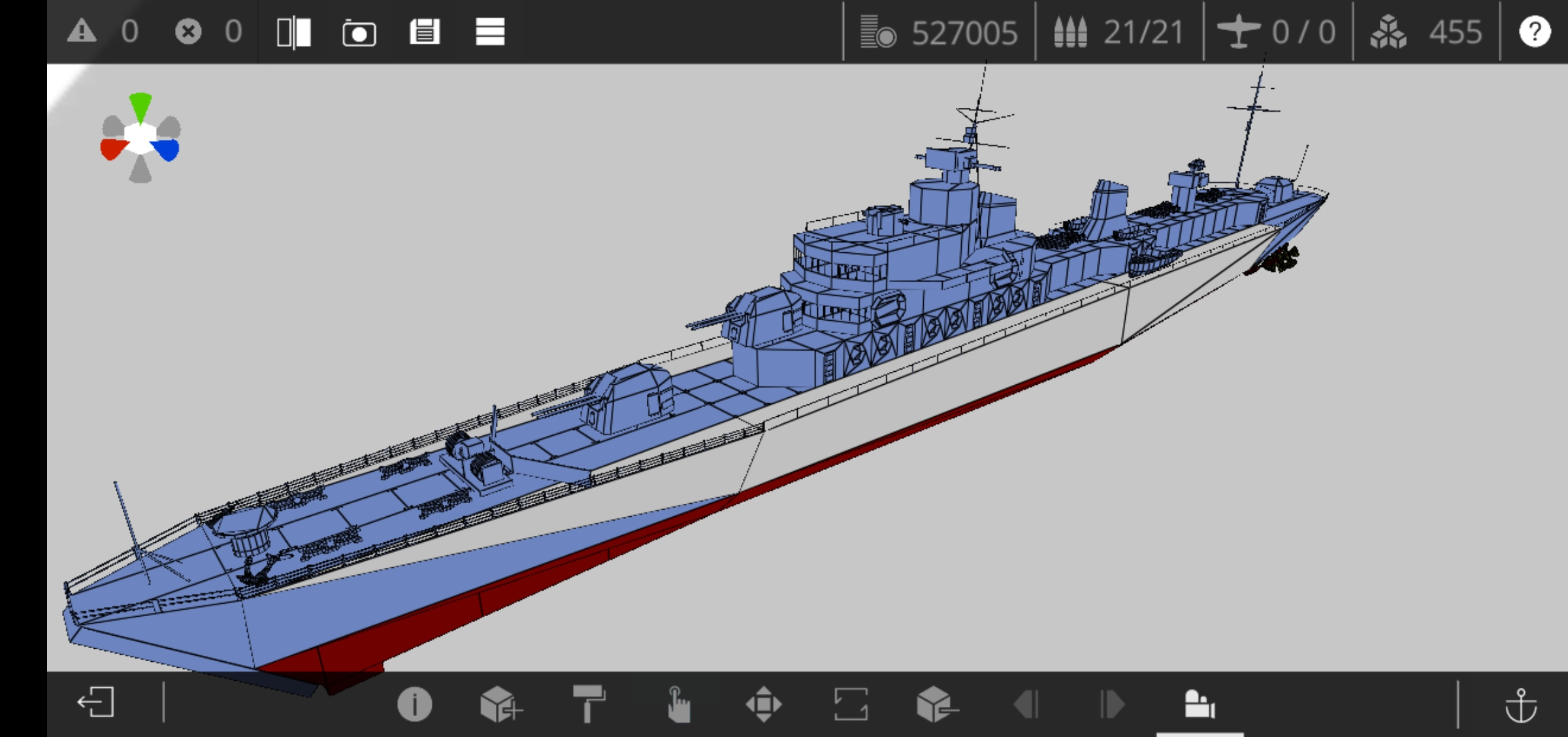Image resolution: width=1568 pixels, height=737 pixels.
Task: Open help with the question mark icon
Action: tap(1535, 31)
